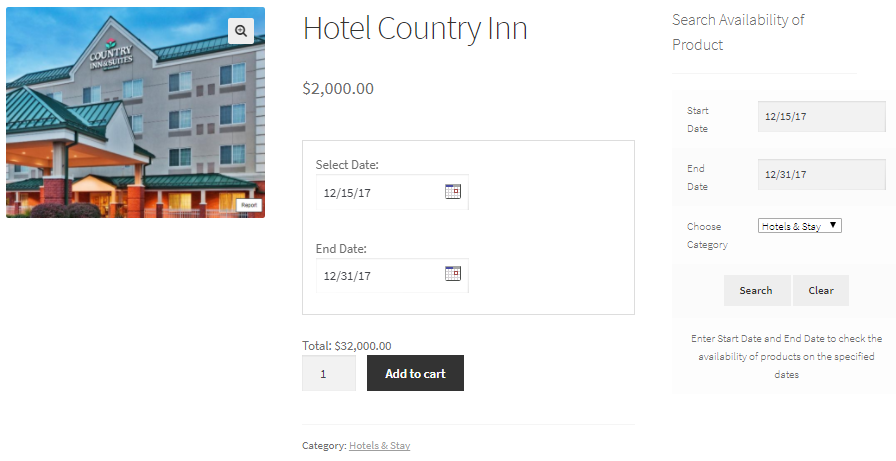Focus the quantity input box
Screen dimensions: 896x461
[x=329, y=374]
